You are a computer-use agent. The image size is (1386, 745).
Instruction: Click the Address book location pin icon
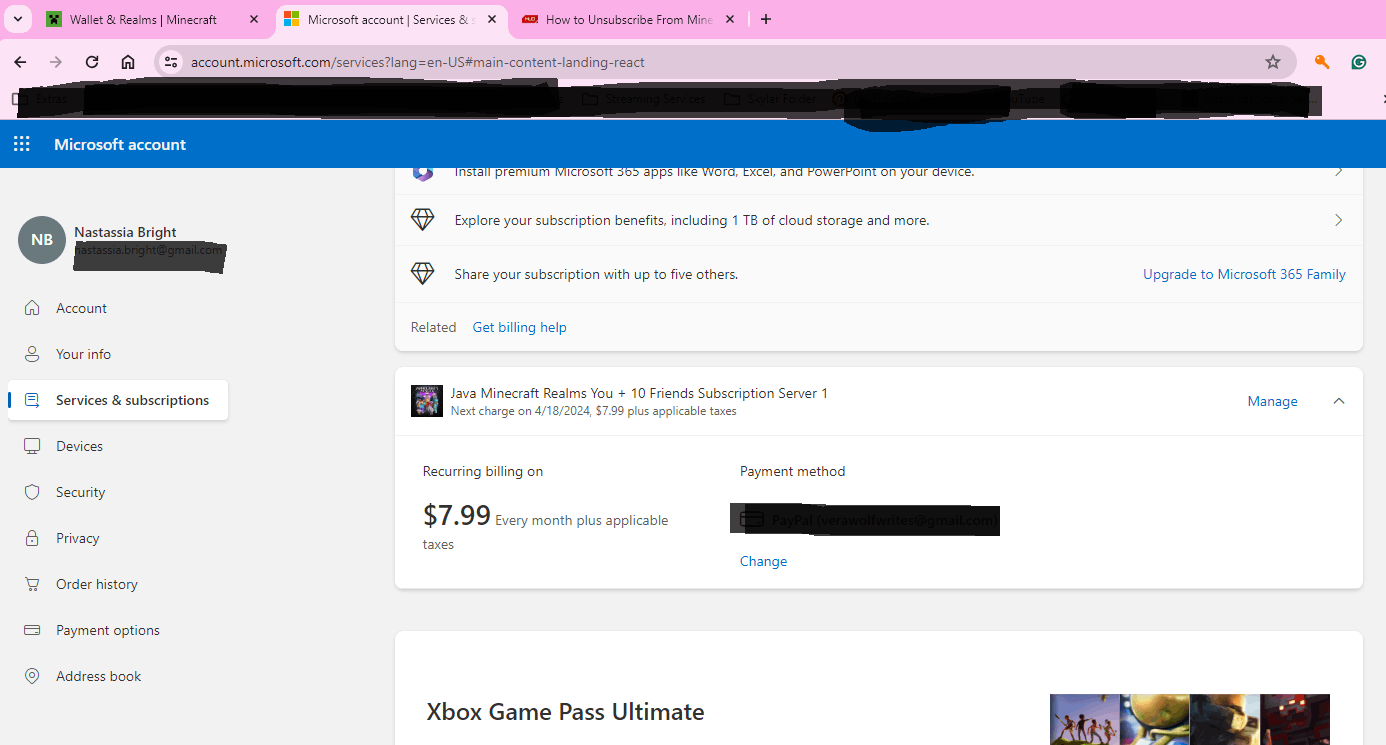point(32,676)
